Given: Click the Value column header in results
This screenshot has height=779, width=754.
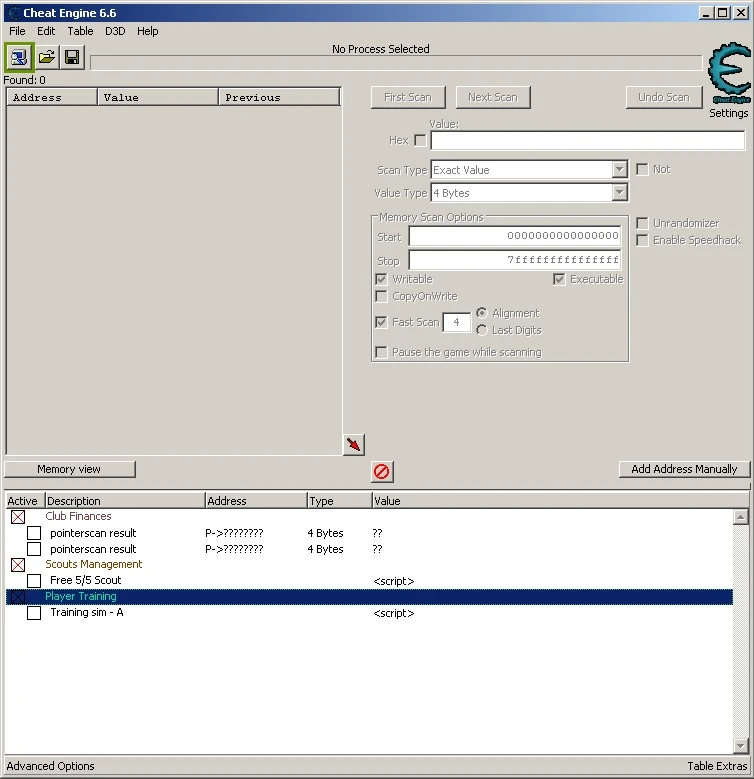Looking at the screenshot, I should point(158,97).
